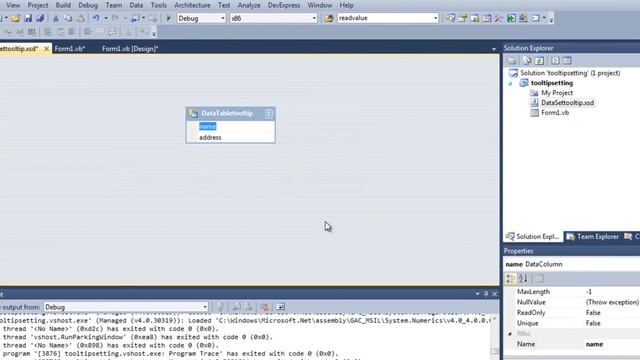Open the Build menu
This screenshot has height=360, width=640.
63,5
